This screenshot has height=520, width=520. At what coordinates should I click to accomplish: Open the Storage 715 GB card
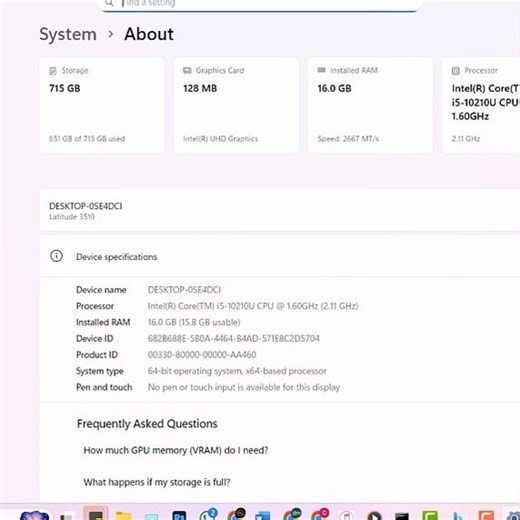pos(102,105)
